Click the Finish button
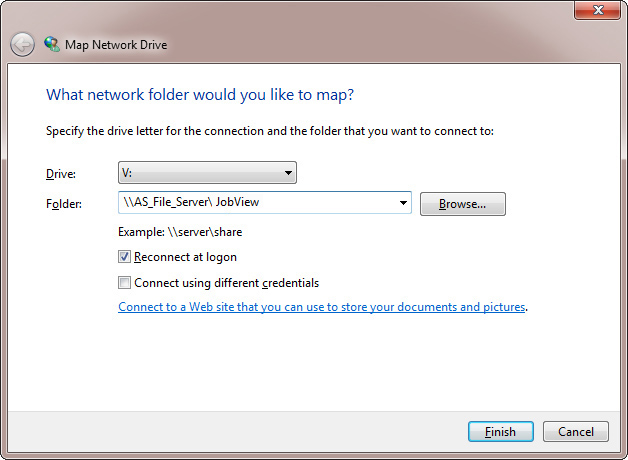628x460 pixels. (x=500, y=432)
